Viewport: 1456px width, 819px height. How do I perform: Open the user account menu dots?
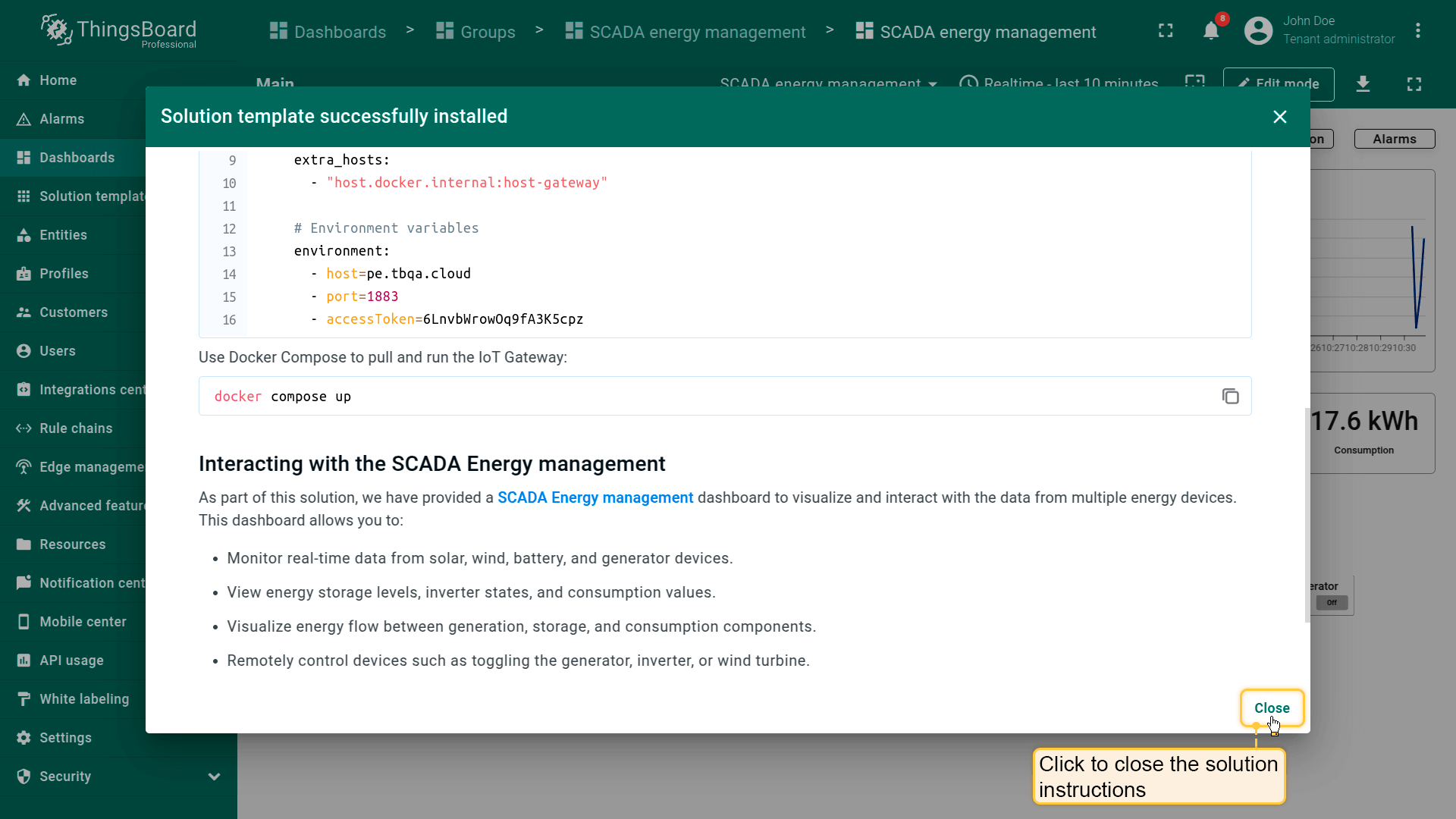1417,31
